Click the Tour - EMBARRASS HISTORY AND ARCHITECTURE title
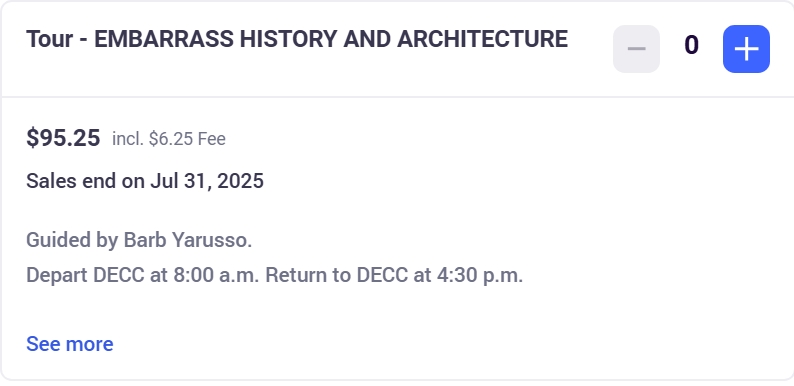Image resolution: width=794 pixels, height=386 pixels. click(297, 39)
